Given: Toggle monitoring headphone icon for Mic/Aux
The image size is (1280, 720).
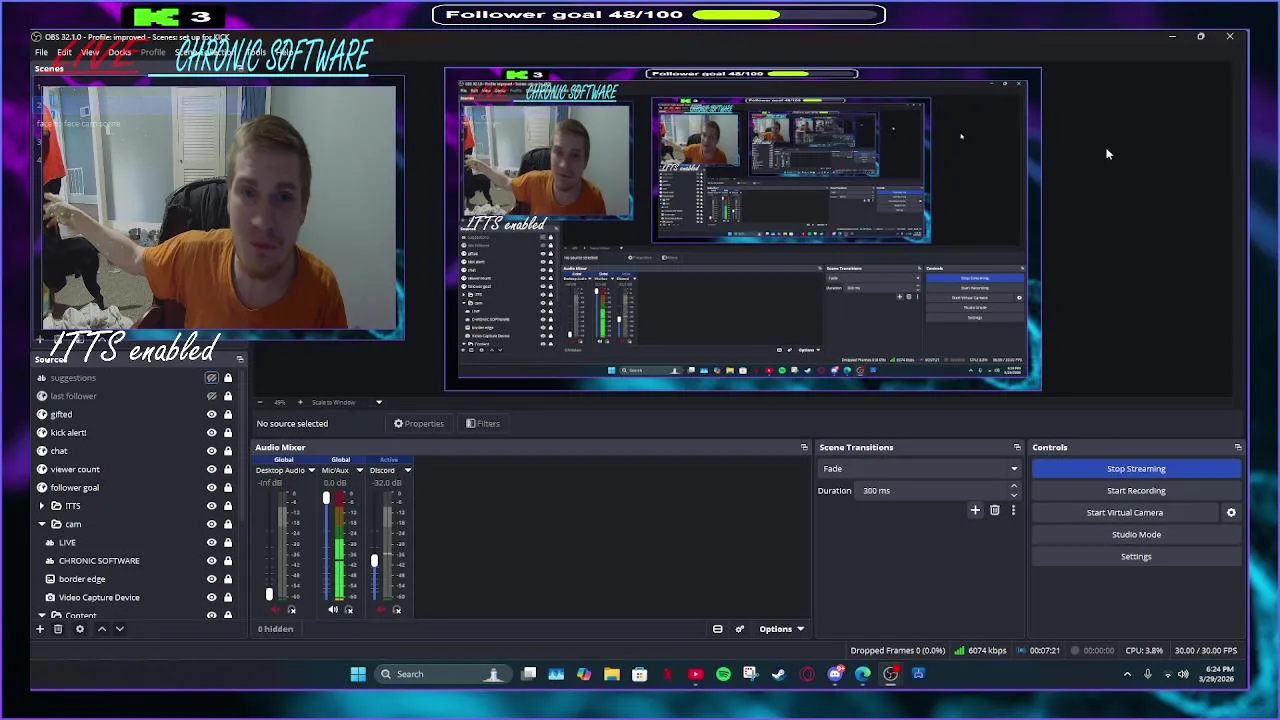Looking at the screenshot, I should click(348, 609).
